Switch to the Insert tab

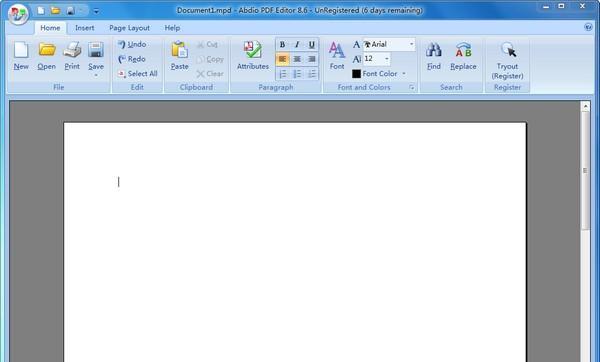pyautogui.click(x=85, y=28)
